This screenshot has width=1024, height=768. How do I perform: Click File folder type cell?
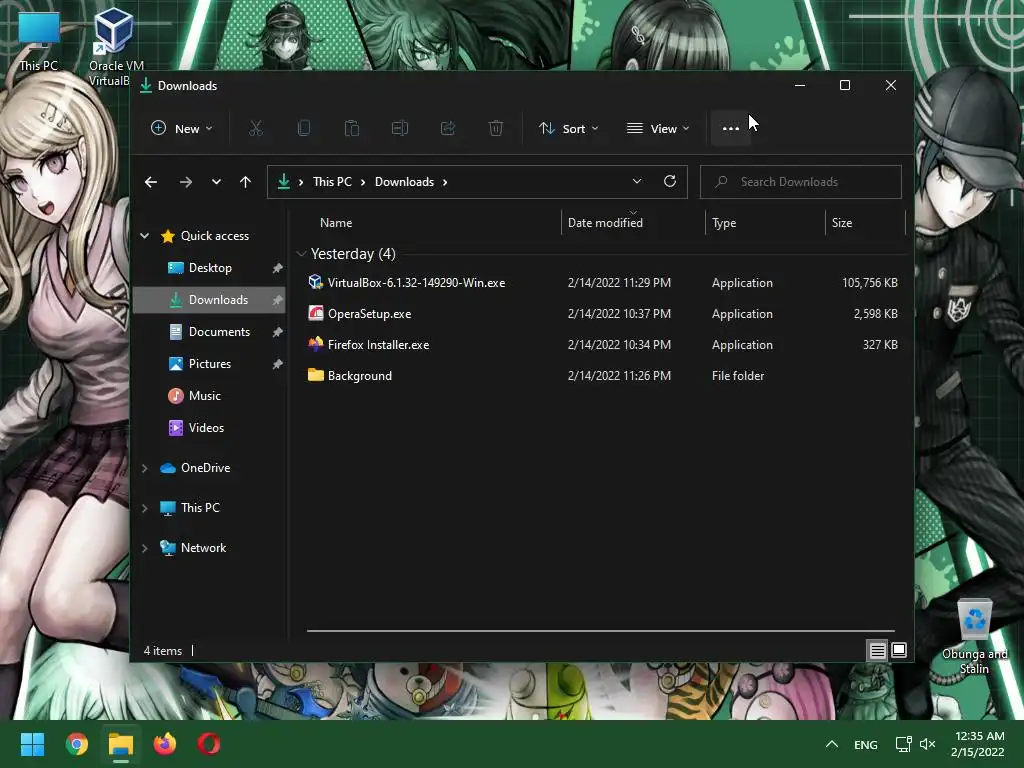pos(738,376)
